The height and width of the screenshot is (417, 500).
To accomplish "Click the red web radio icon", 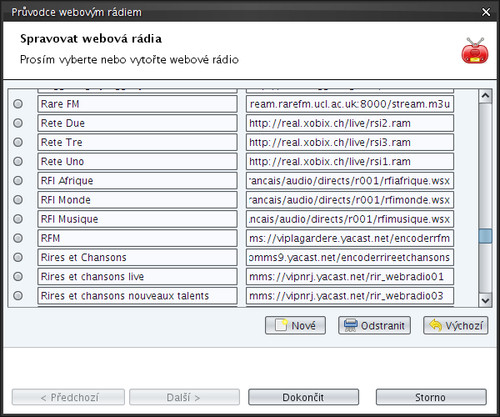I will click(x=475, y=50).
